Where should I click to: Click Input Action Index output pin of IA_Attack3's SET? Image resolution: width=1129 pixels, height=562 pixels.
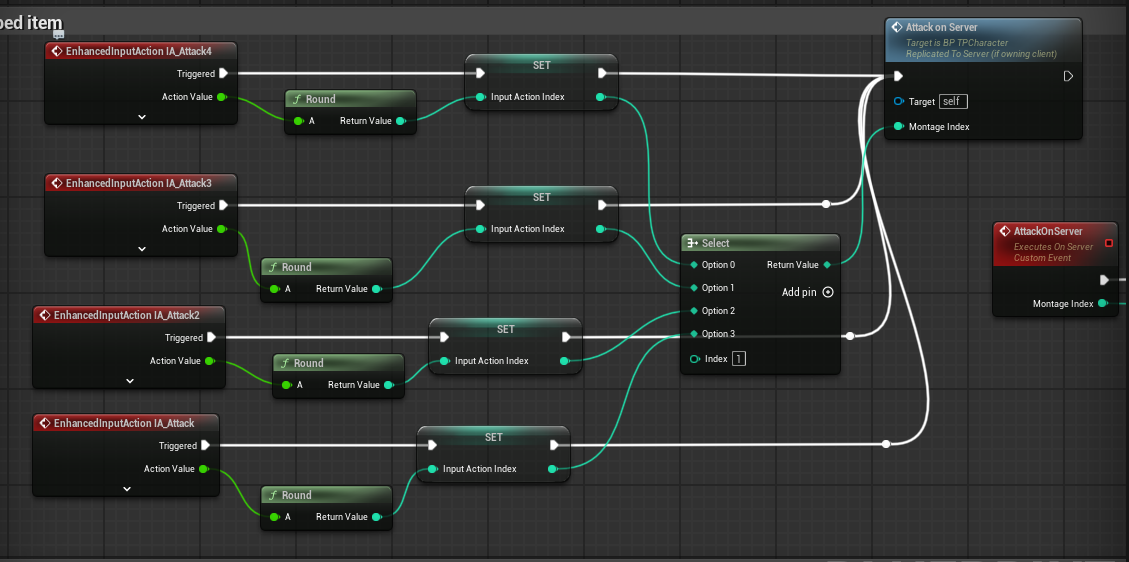[x=601, y=229]
